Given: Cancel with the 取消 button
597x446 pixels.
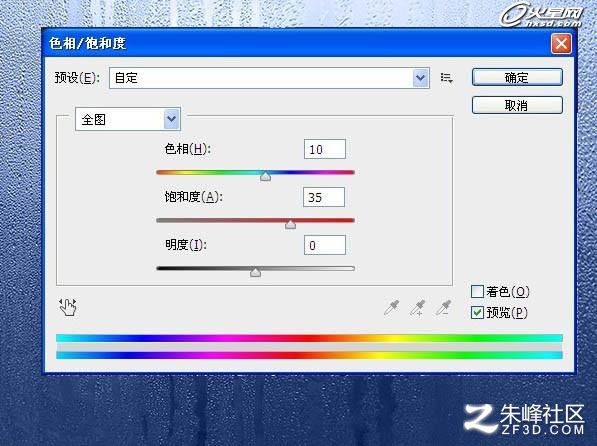Looking at the screenshot, I should point(517,105).
